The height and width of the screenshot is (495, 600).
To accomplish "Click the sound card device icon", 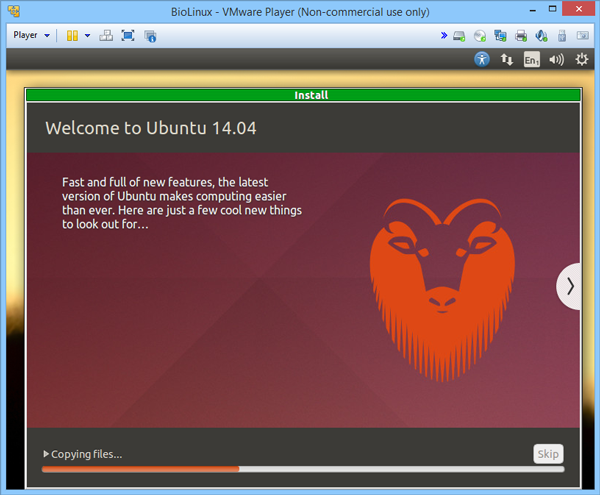I will pyautogui.click(x=541, y=36).
